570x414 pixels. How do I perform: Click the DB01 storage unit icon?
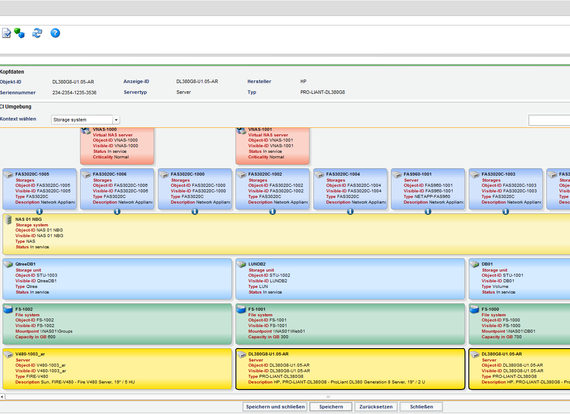475,264
